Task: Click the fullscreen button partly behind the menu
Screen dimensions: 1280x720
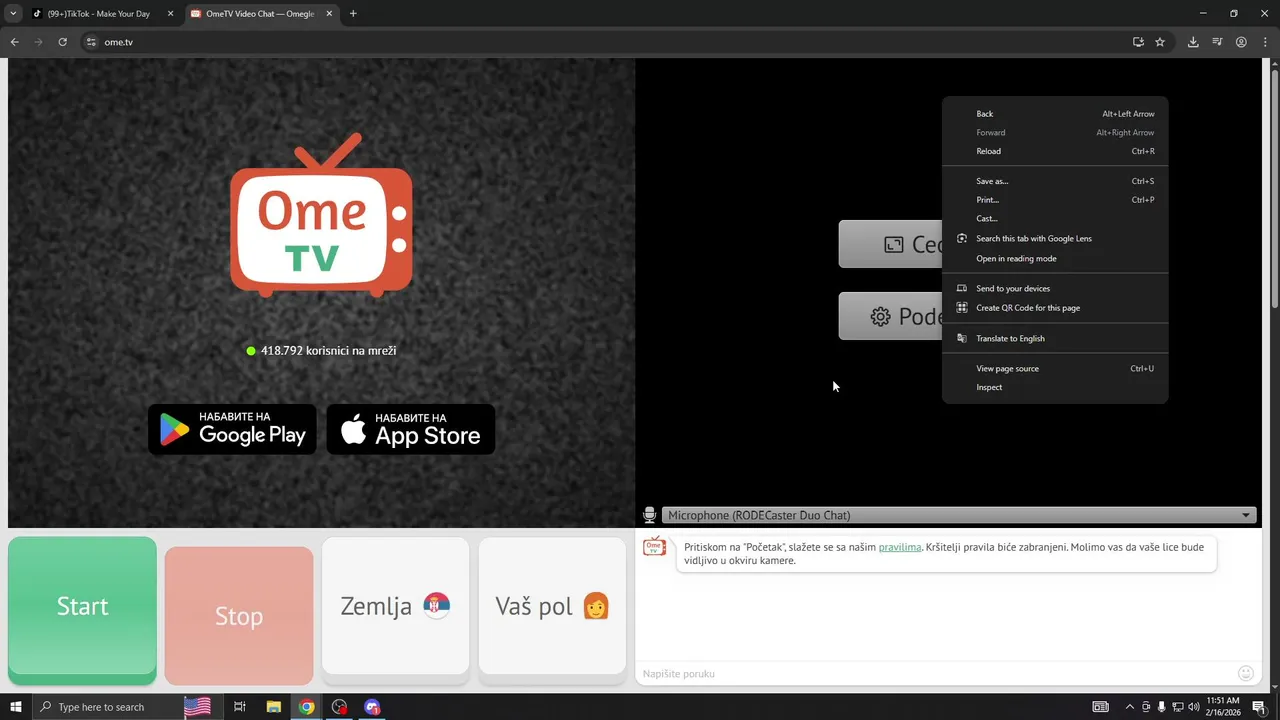Action: click(890, 244)
